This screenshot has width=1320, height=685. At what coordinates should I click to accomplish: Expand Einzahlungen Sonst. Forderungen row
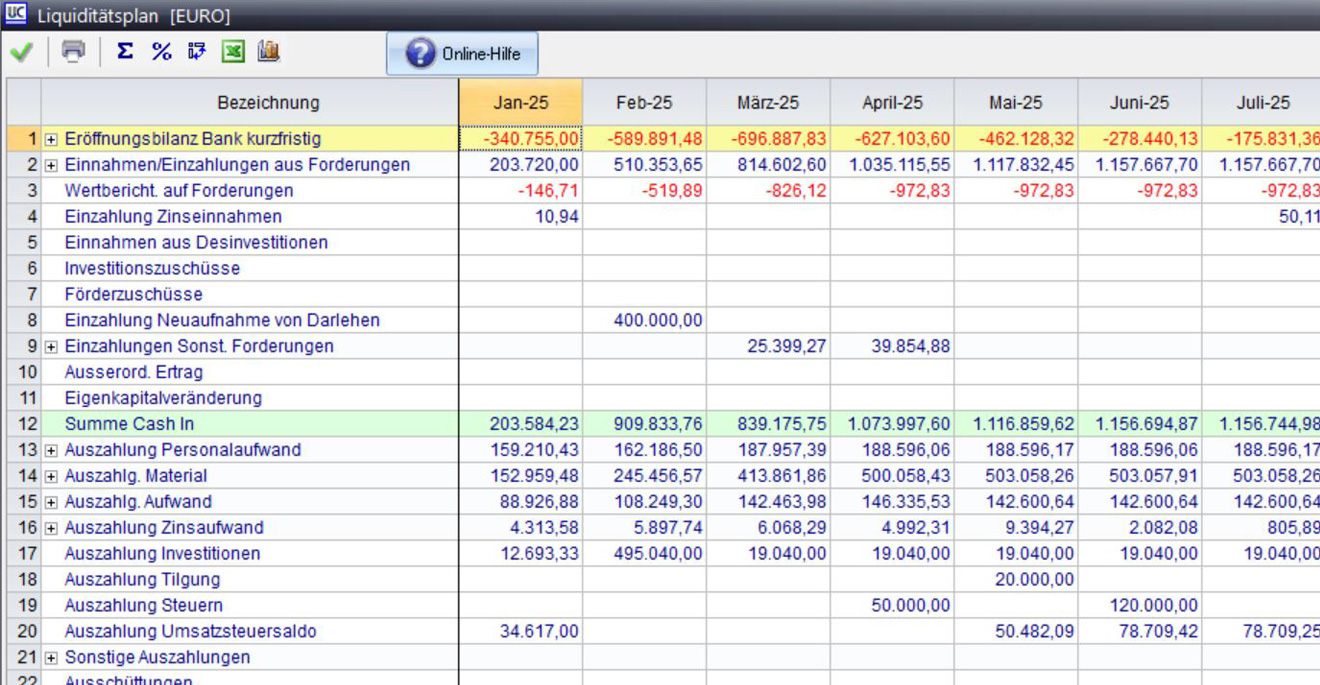[x=51, y=347]
